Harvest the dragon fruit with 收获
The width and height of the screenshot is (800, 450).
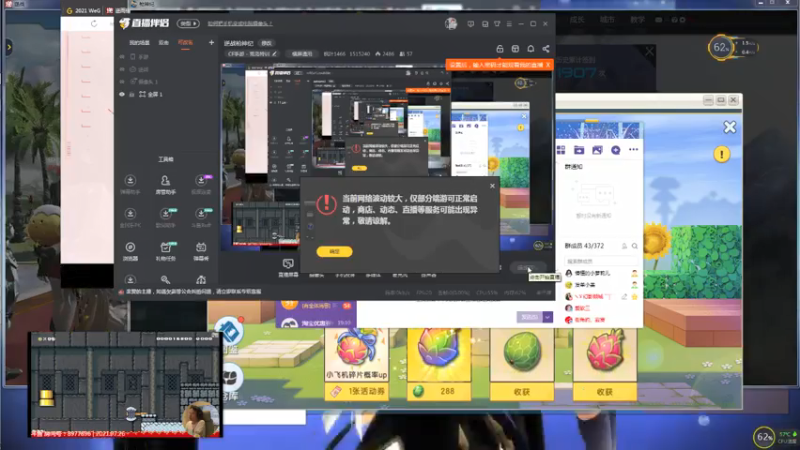point(605,392)
